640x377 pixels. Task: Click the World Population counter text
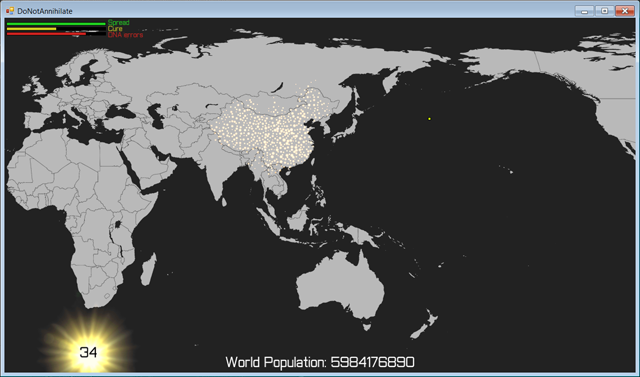coord(320,362)
